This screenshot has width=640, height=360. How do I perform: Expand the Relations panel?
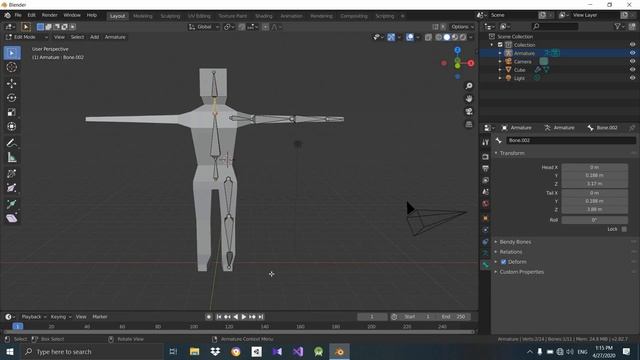tap(511, 252)
